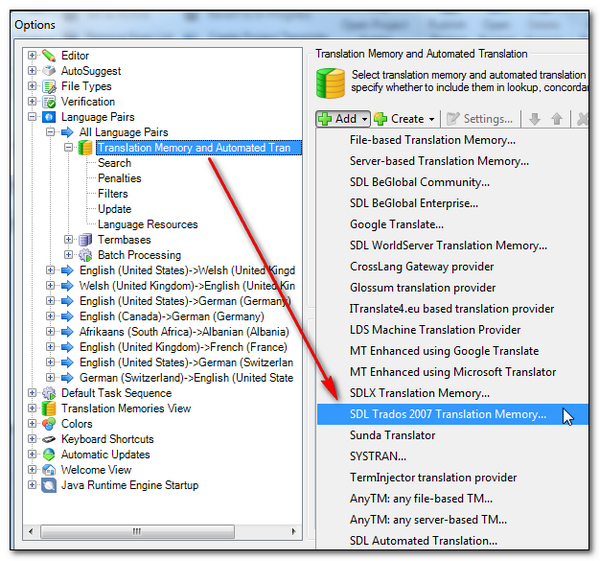600x561 pixels.
Task: Select Filters tree item
Action: pyautogui.click(x=112, y=194)
